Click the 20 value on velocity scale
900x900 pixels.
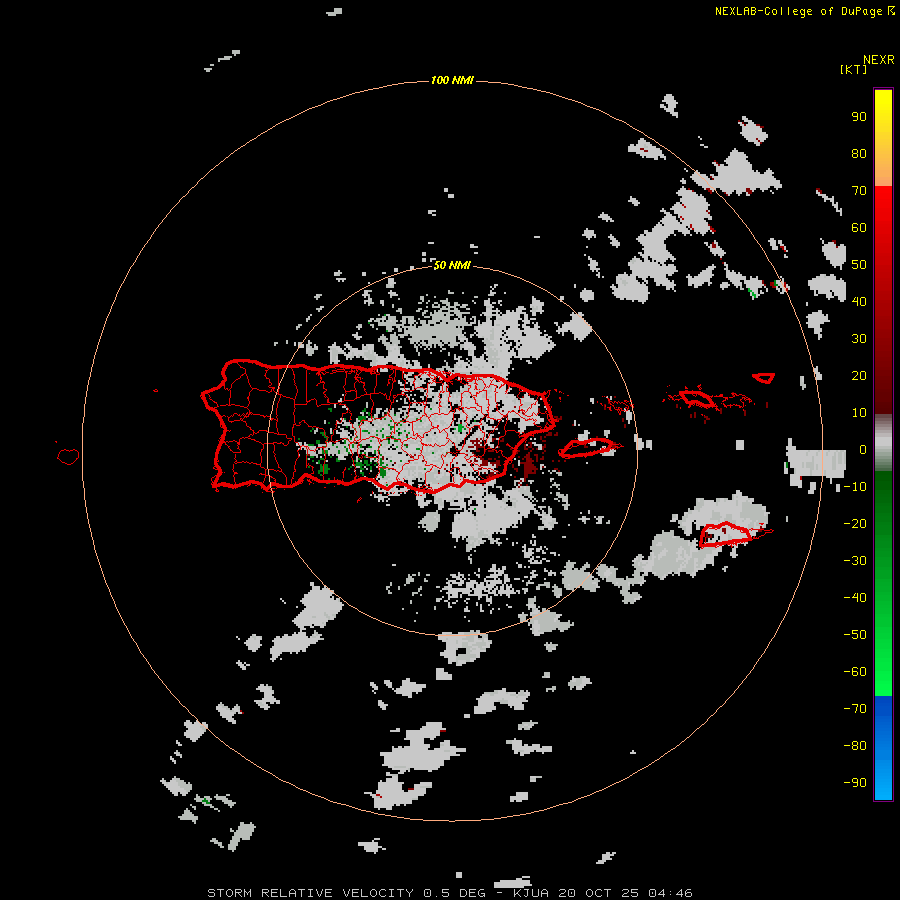[859, 376]
